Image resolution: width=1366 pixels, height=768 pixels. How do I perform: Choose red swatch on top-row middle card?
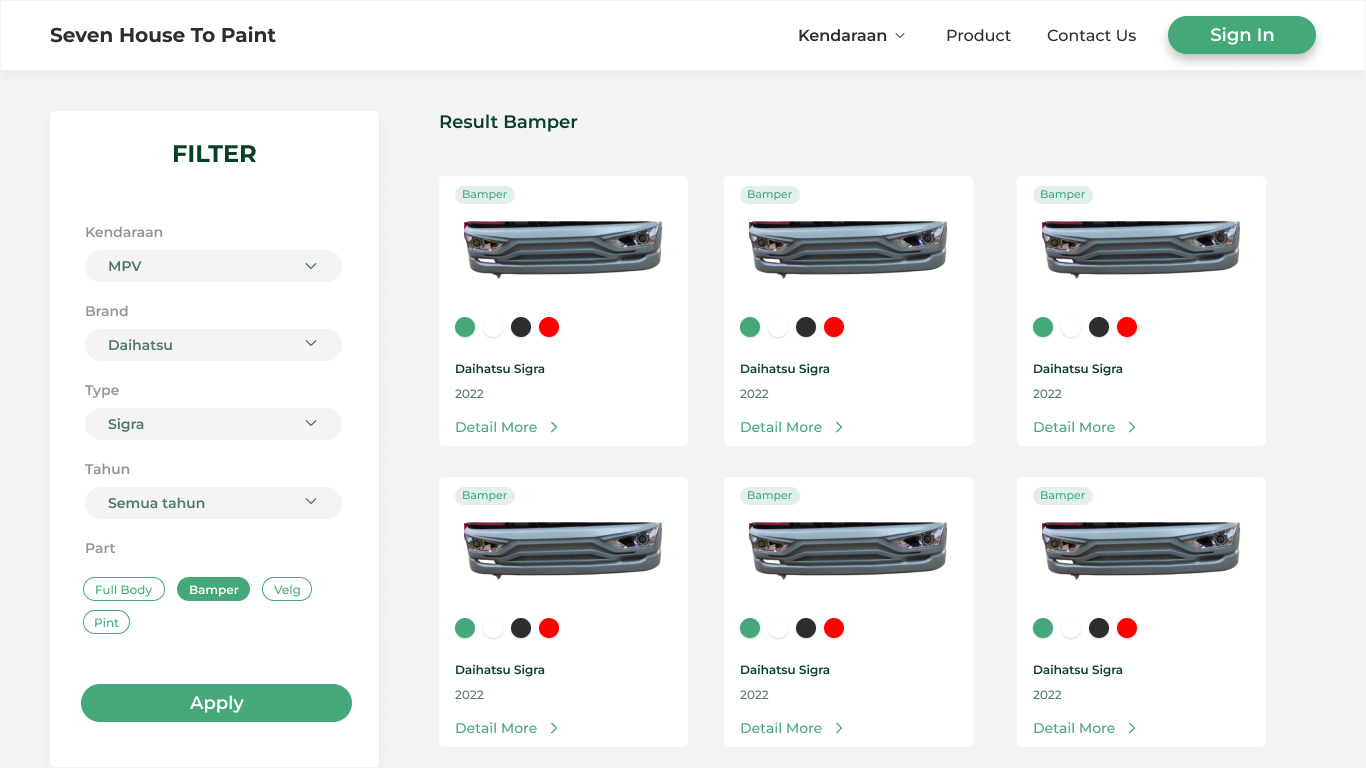(834, 327)
